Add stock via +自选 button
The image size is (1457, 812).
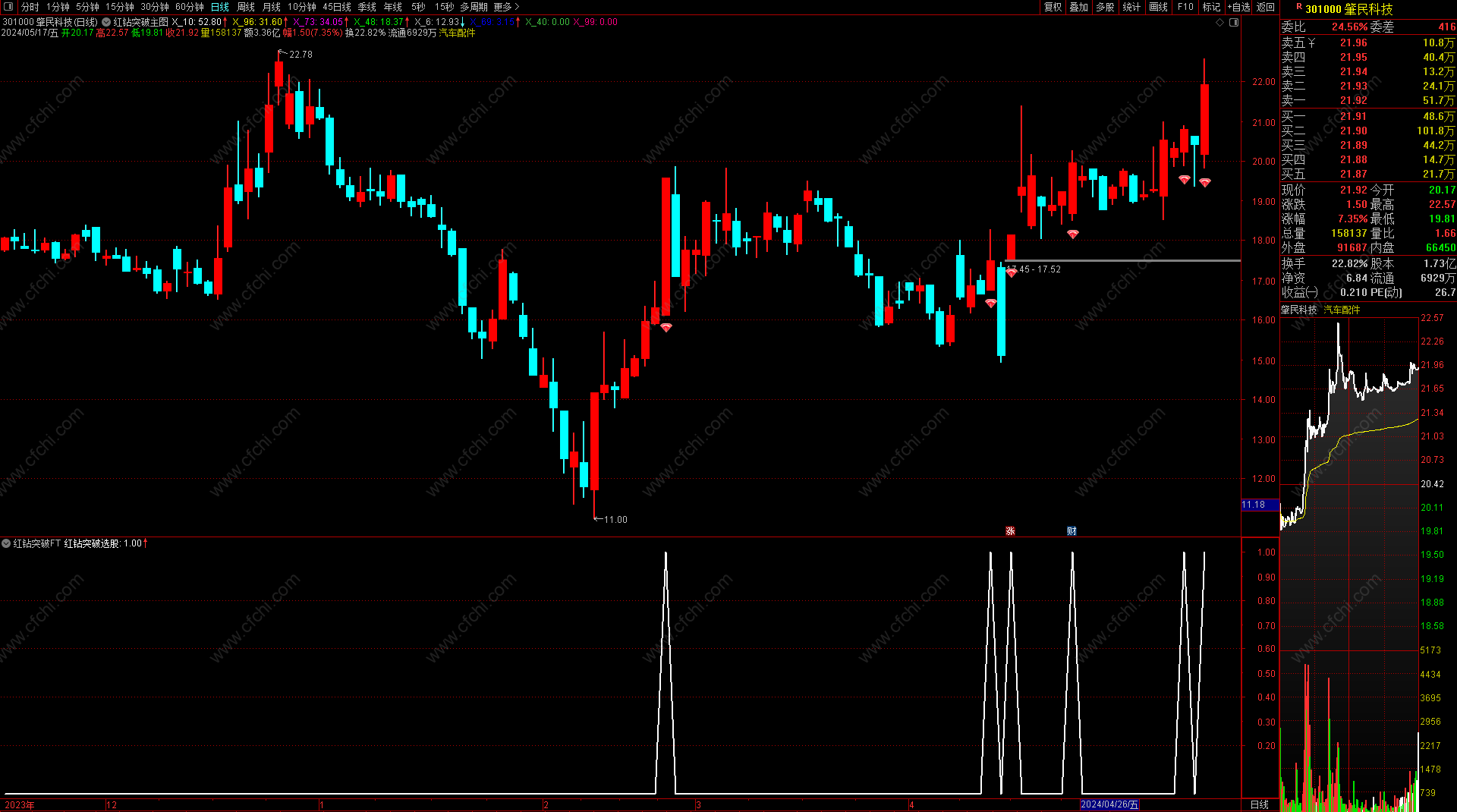point(1239,7)
